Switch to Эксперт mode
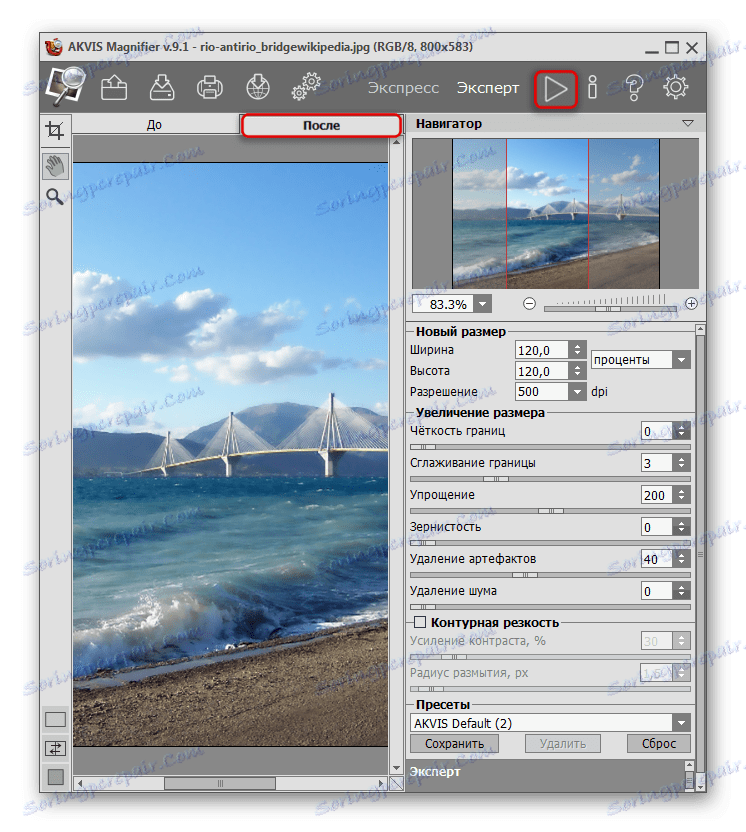The width and height of the screenshot is (746, 832). click(488, 88)
